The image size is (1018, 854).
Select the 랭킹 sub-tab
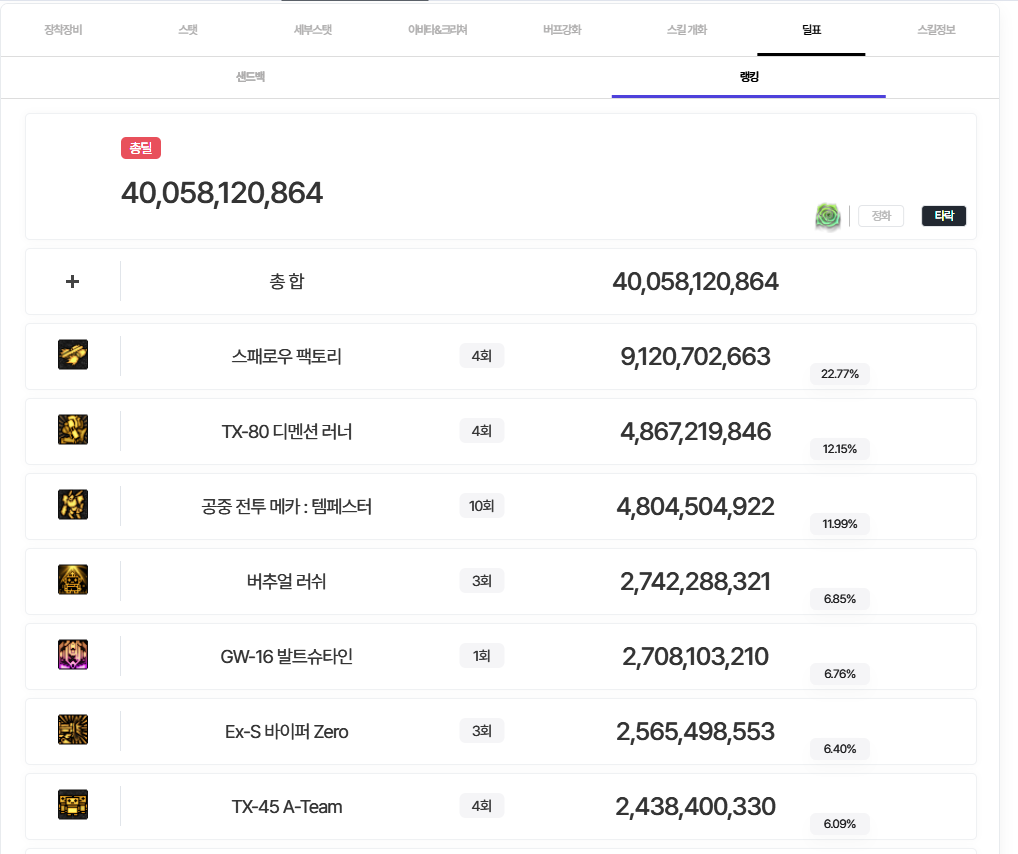748,77
